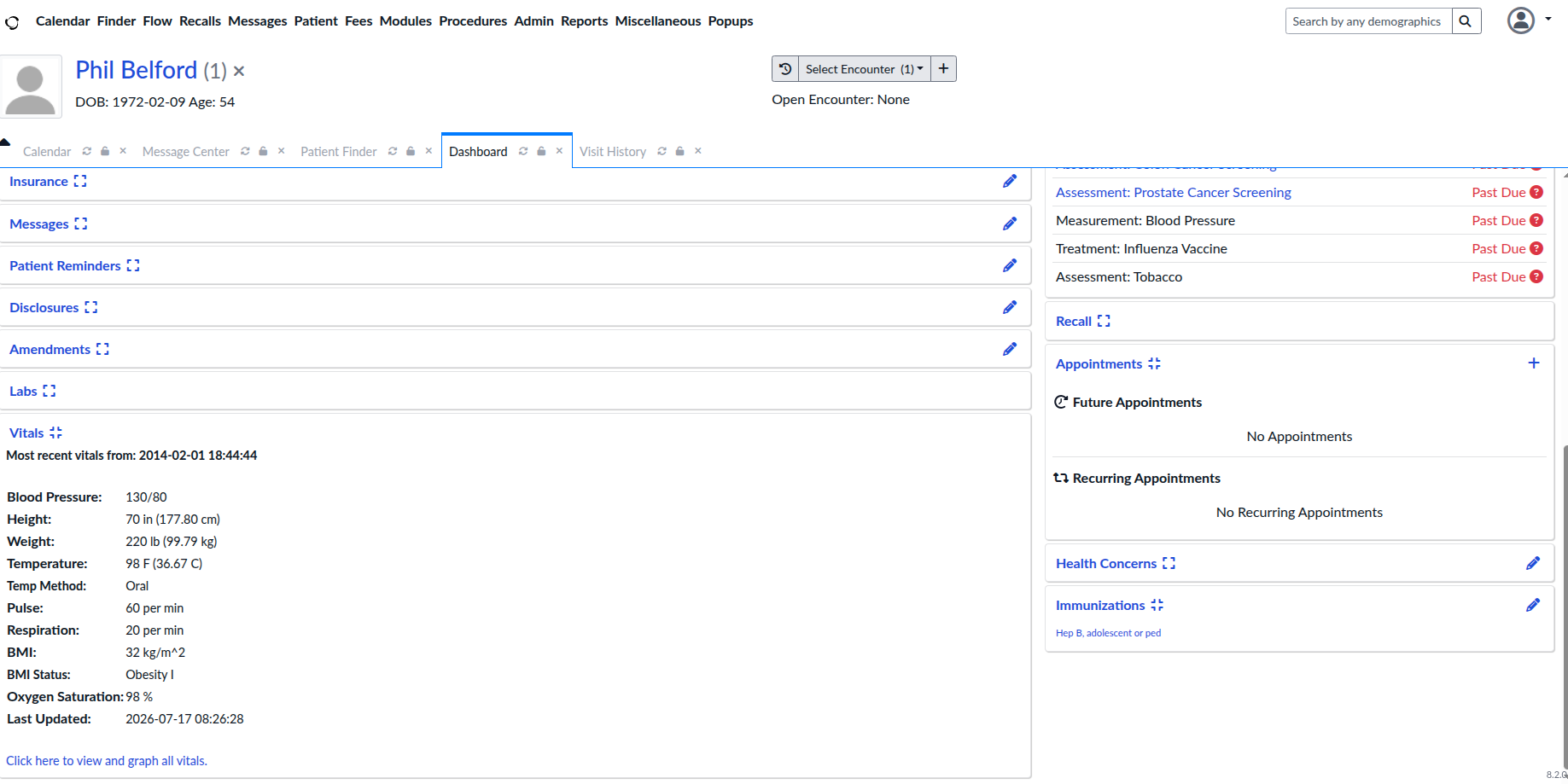The width and height of the screenshot is (1568, 784).
Task: Open Select Encounter dropdown
Action: [864, 69]
